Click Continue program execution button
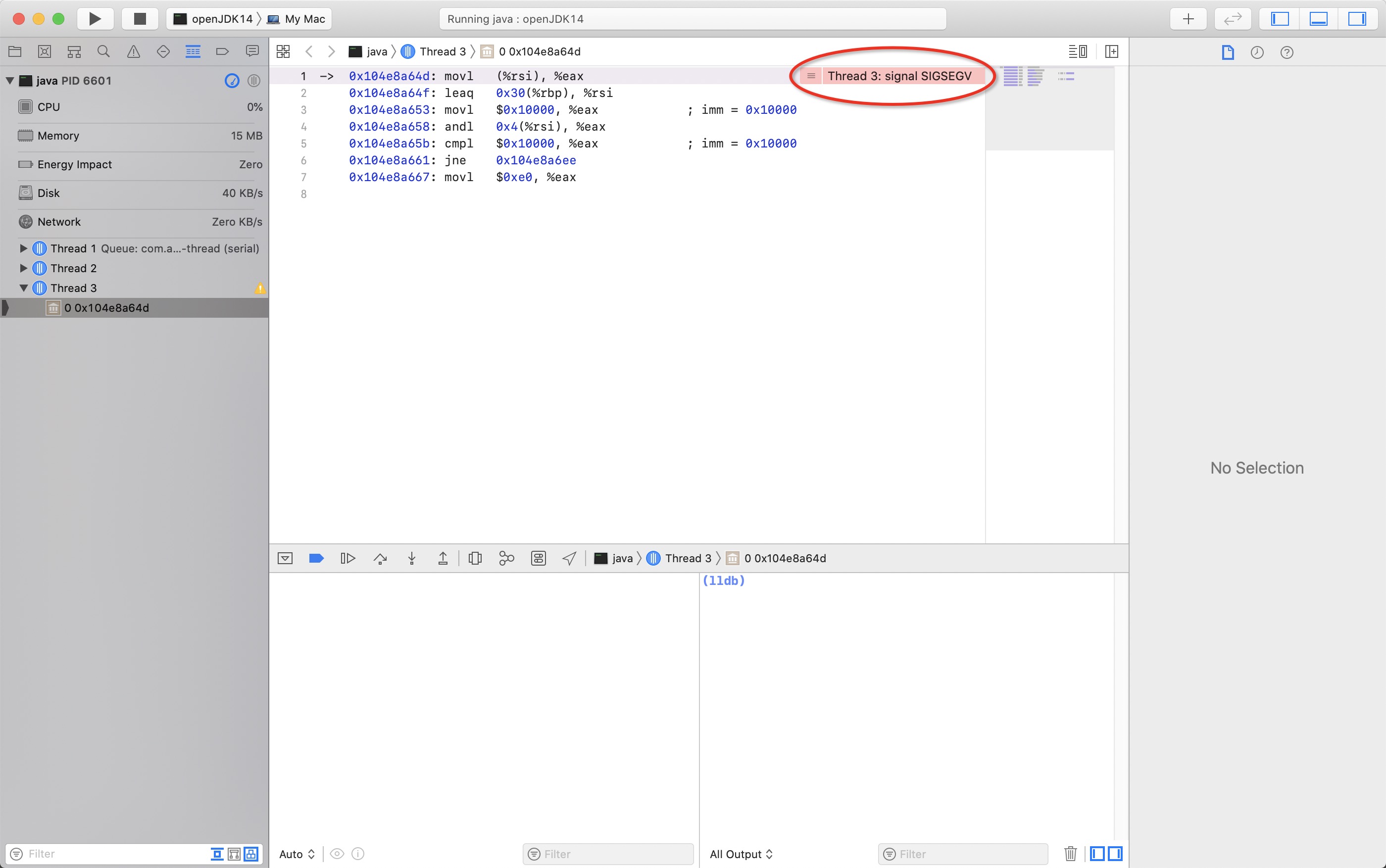1386x868 pixels. click(348, 559)
